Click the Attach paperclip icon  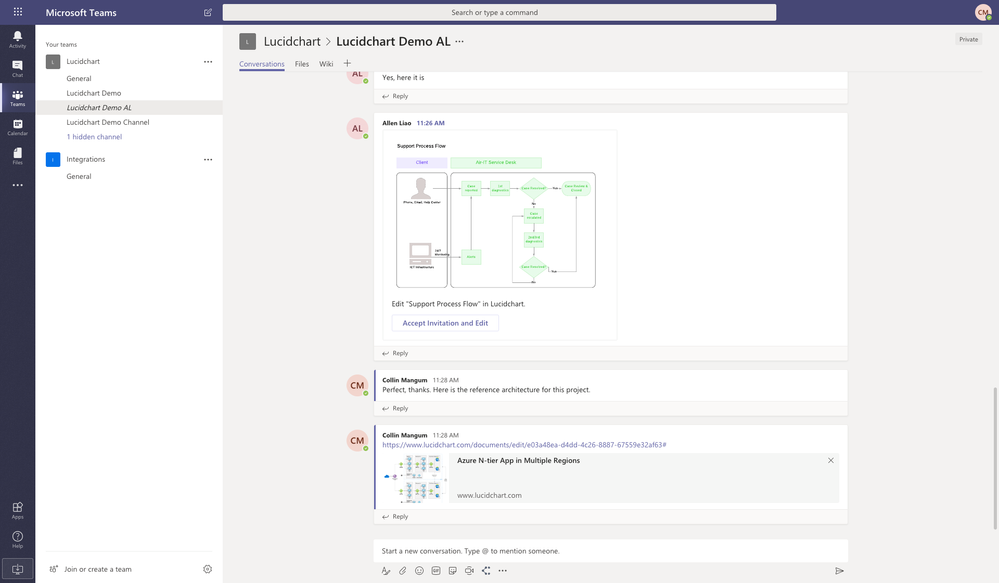[403, 570]
